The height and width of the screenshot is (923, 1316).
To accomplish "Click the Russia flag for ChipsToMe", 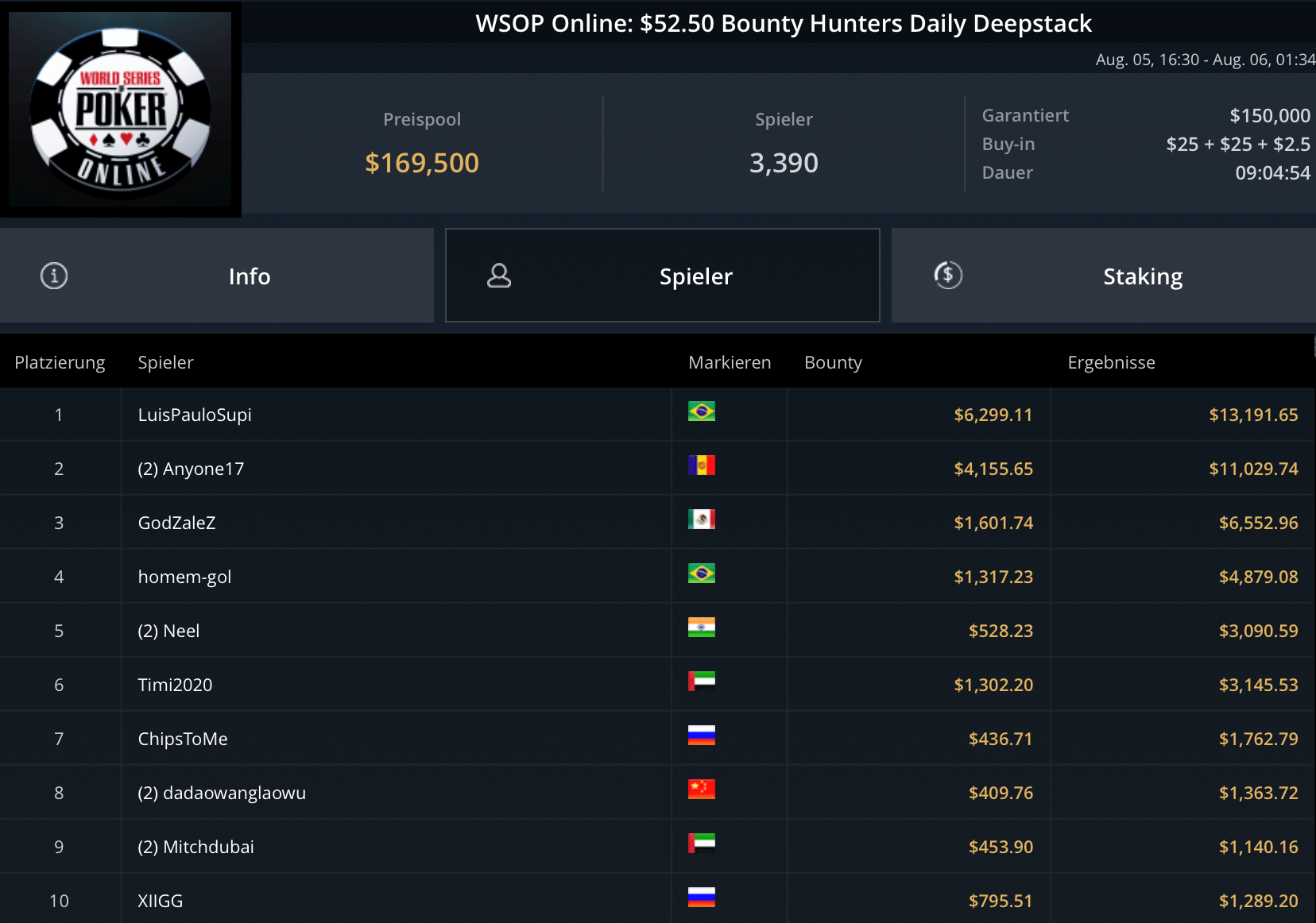I will coord(701,736).
